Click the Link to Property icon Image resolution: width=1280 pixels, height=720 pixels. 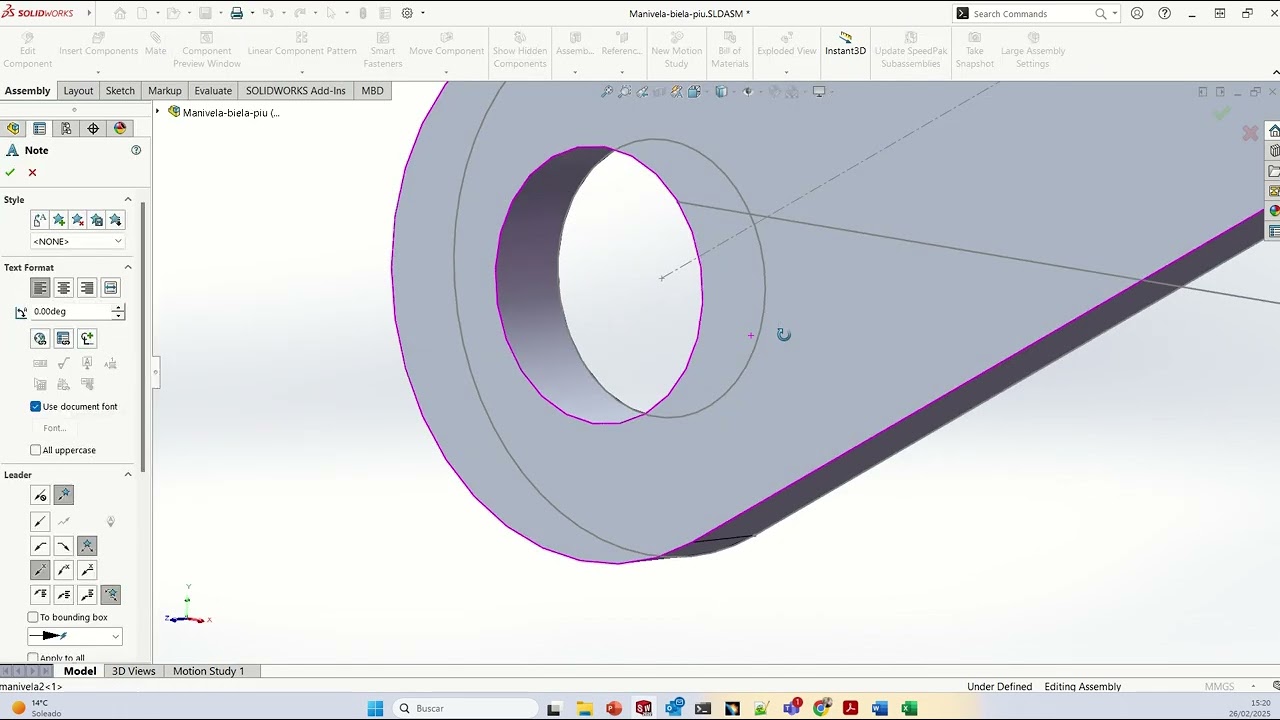63,339
